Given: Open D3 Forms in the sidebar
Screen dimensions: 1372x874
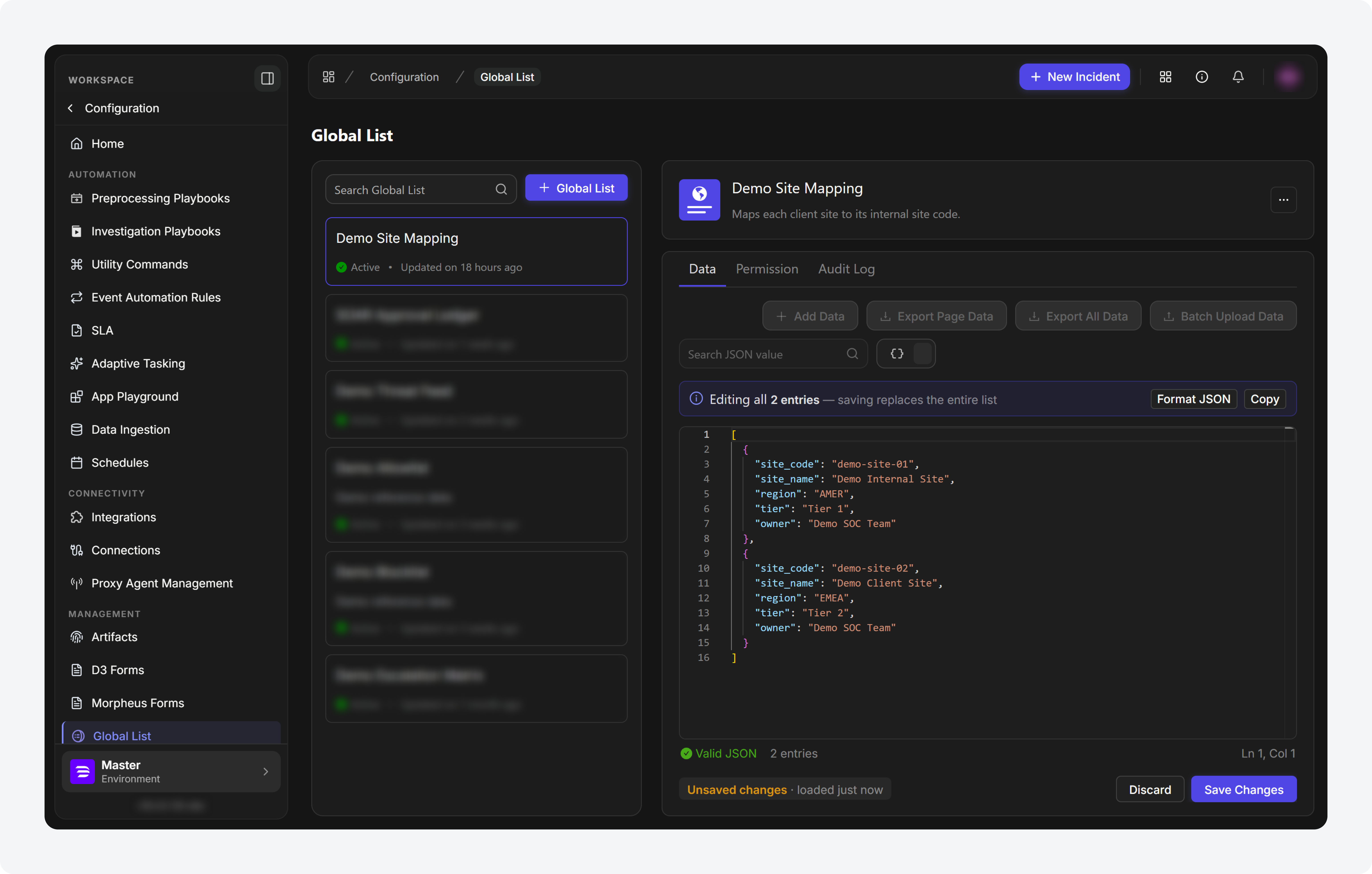Looking at the screenshot, I should (171, 670).
